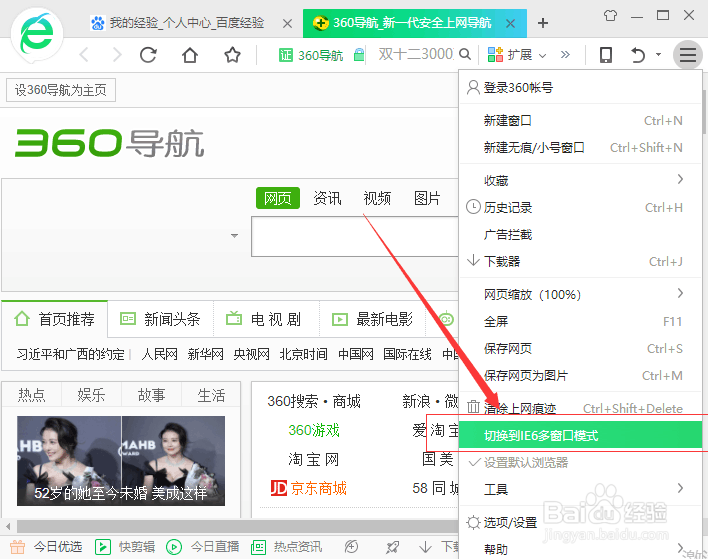Open the 360游戏 link

tap(314, 430)
